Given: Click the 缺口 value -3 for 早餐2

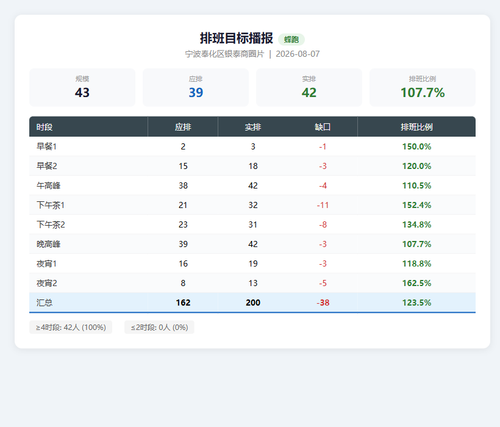Looking at the screenshot, I should pos(323,166).
